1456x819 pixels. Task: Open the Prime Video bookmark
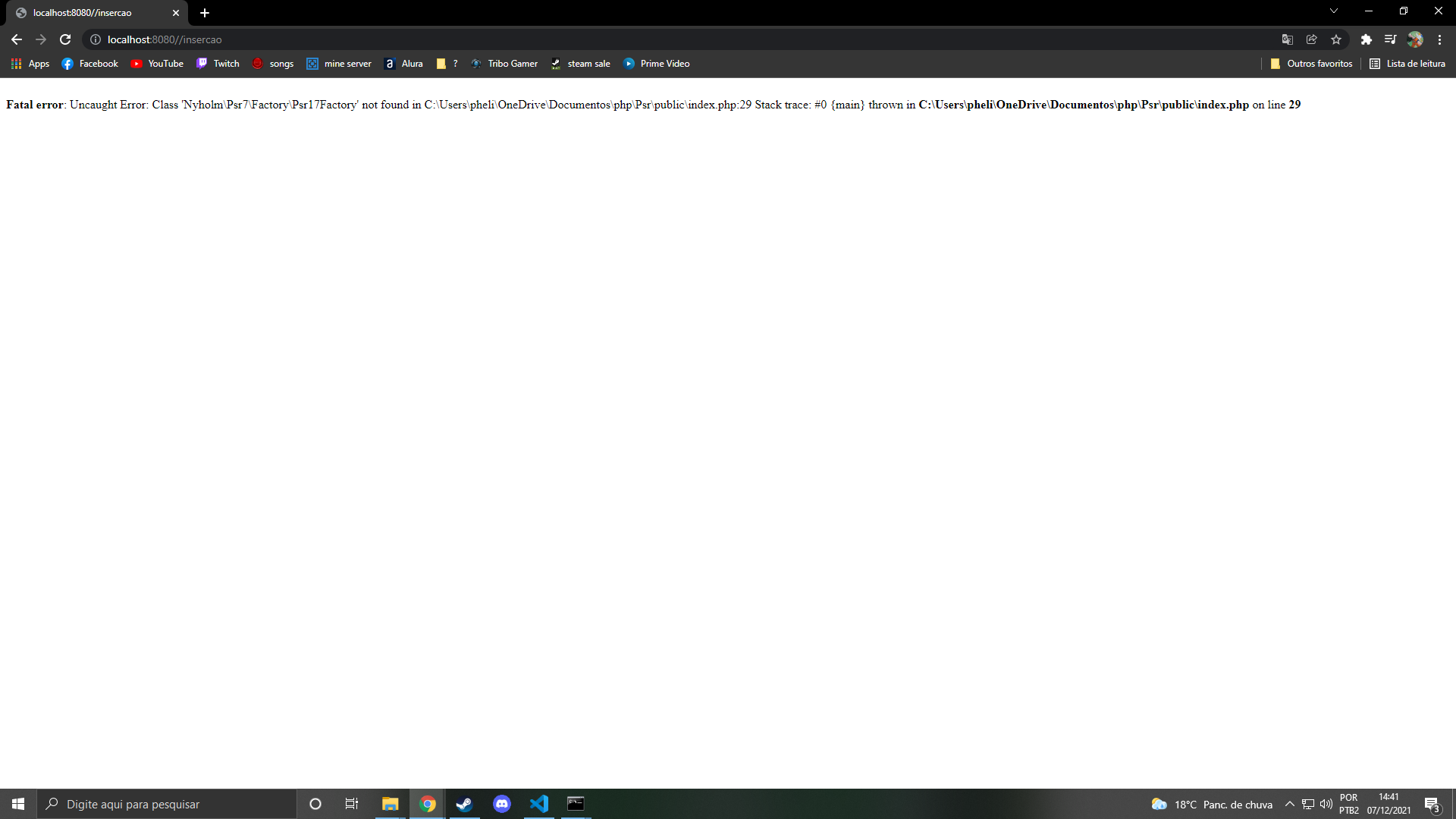657,64
